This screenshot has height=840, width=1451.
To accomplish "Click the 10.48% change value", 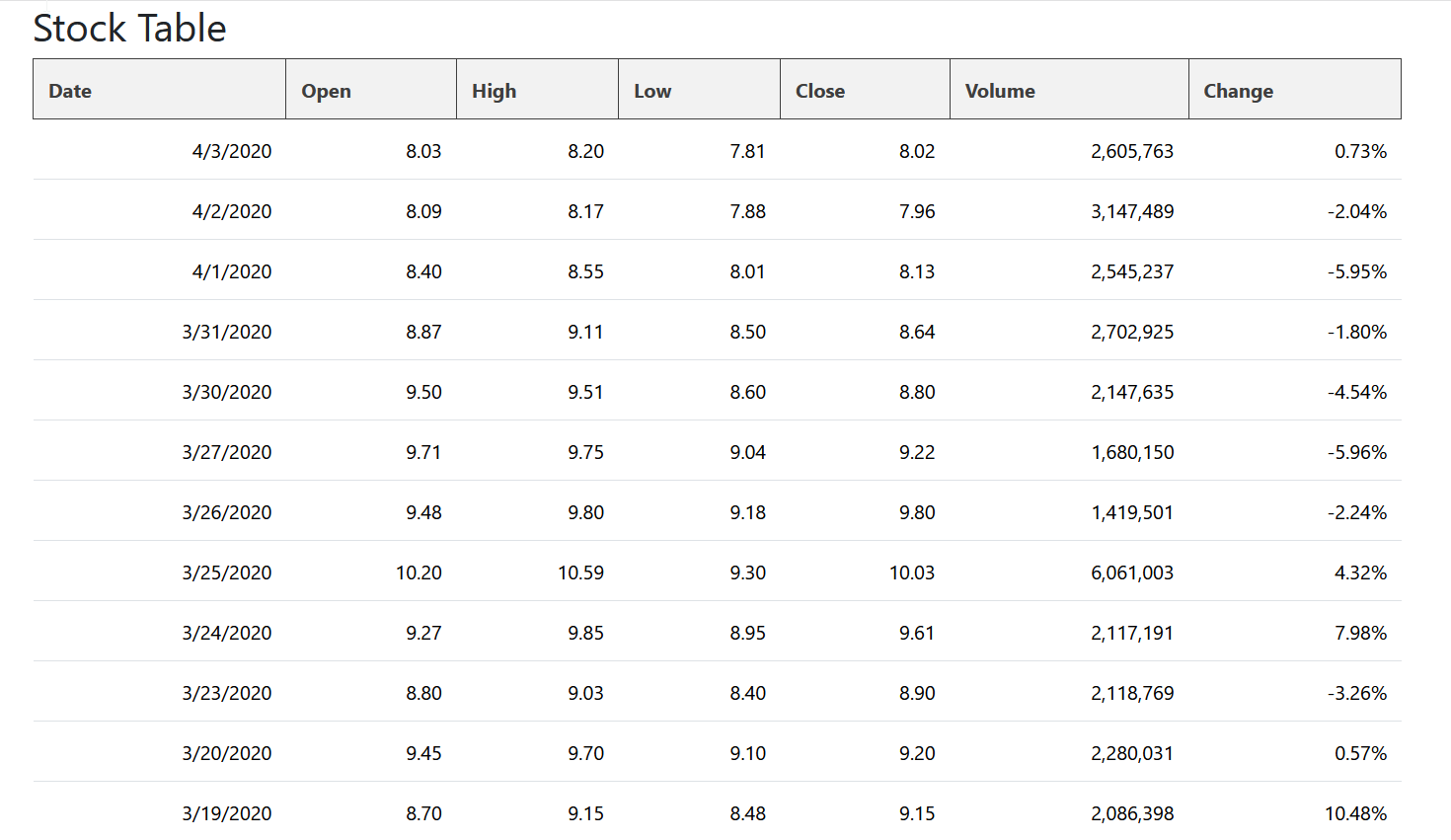I will tap(1355, 813).
